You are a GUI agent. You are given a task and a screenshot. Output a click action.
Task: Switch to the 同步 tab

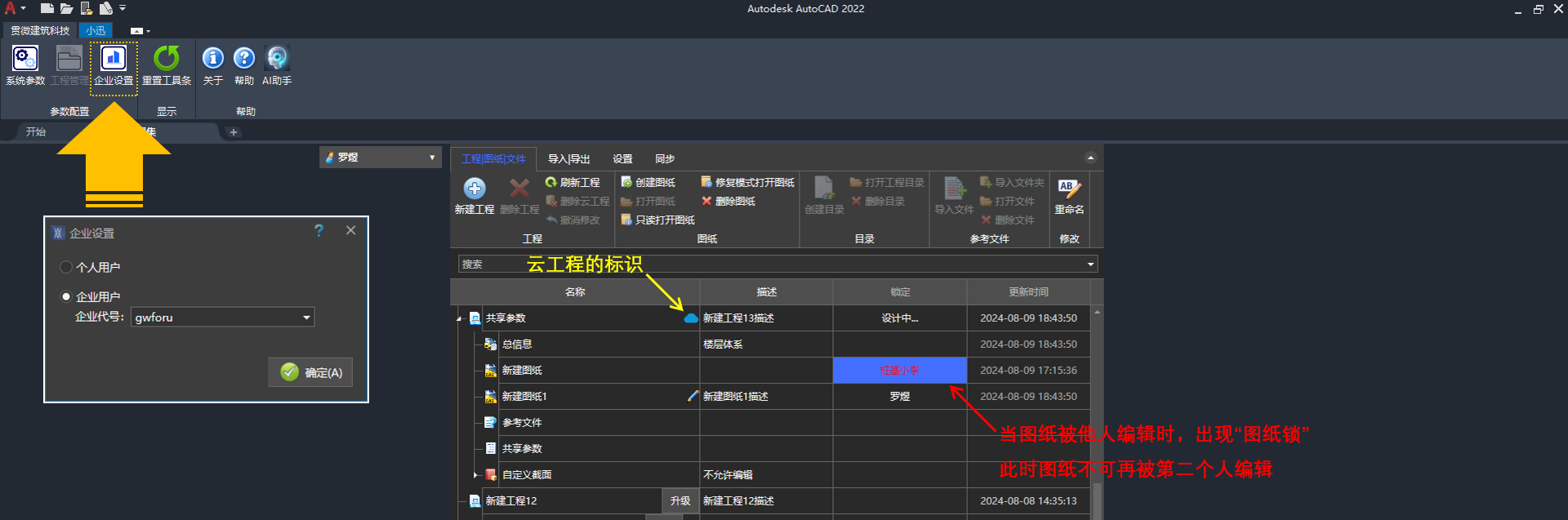coord(665,159)
